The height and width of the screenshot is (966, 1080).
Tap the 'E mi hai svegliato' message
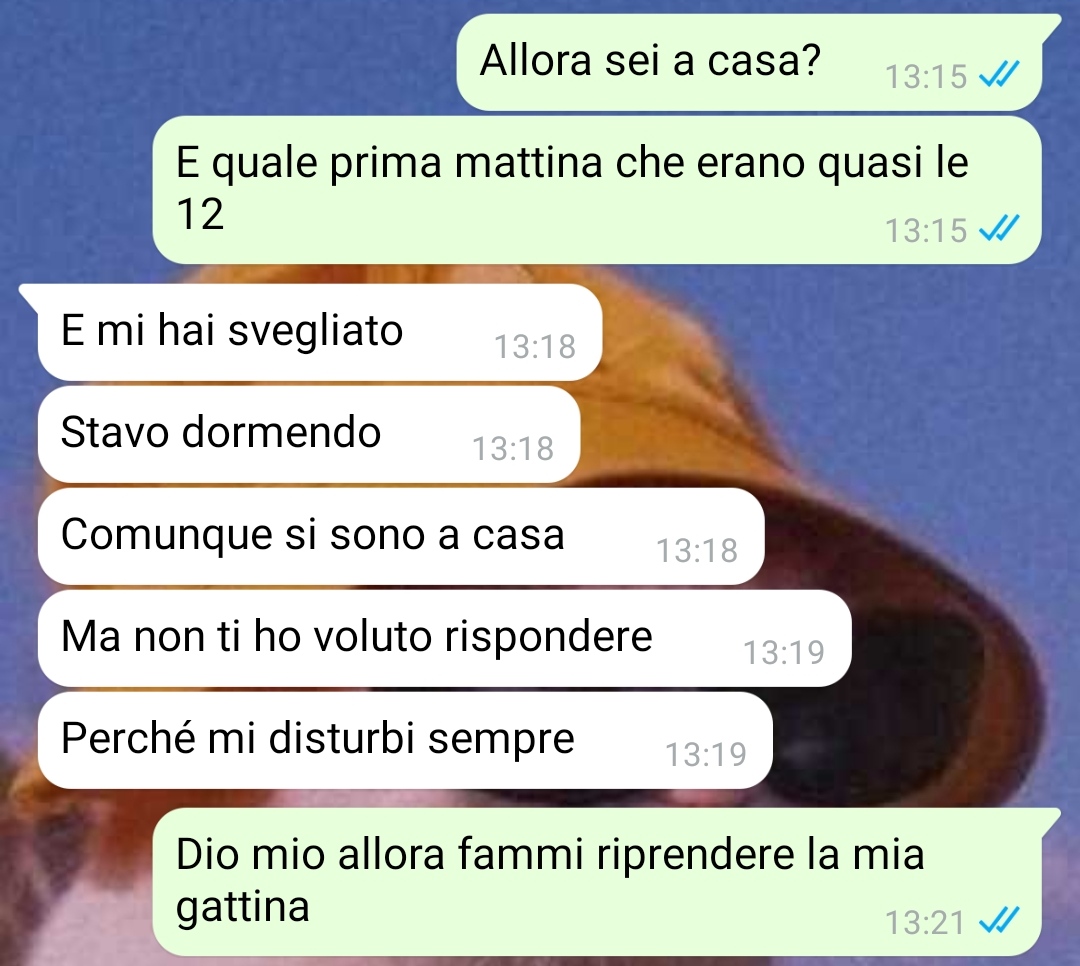point(320,332)
